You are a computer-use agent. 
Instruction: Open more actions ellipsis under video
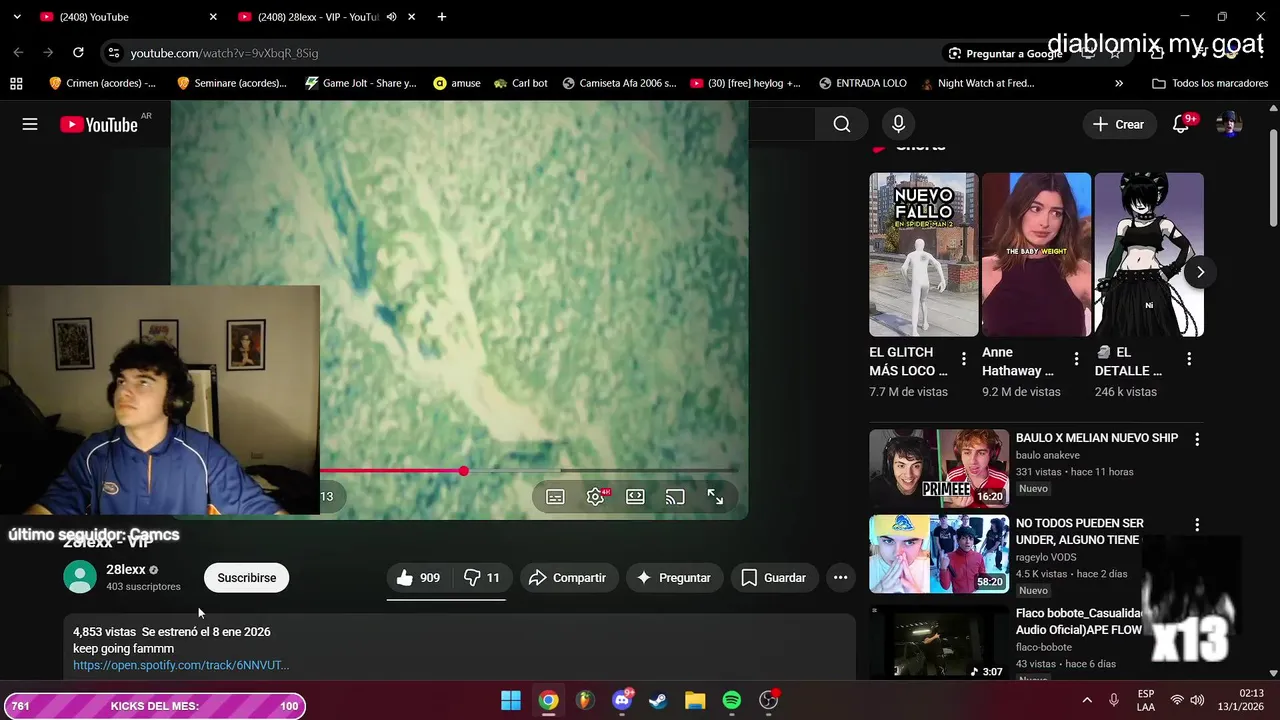coord(840,578)
